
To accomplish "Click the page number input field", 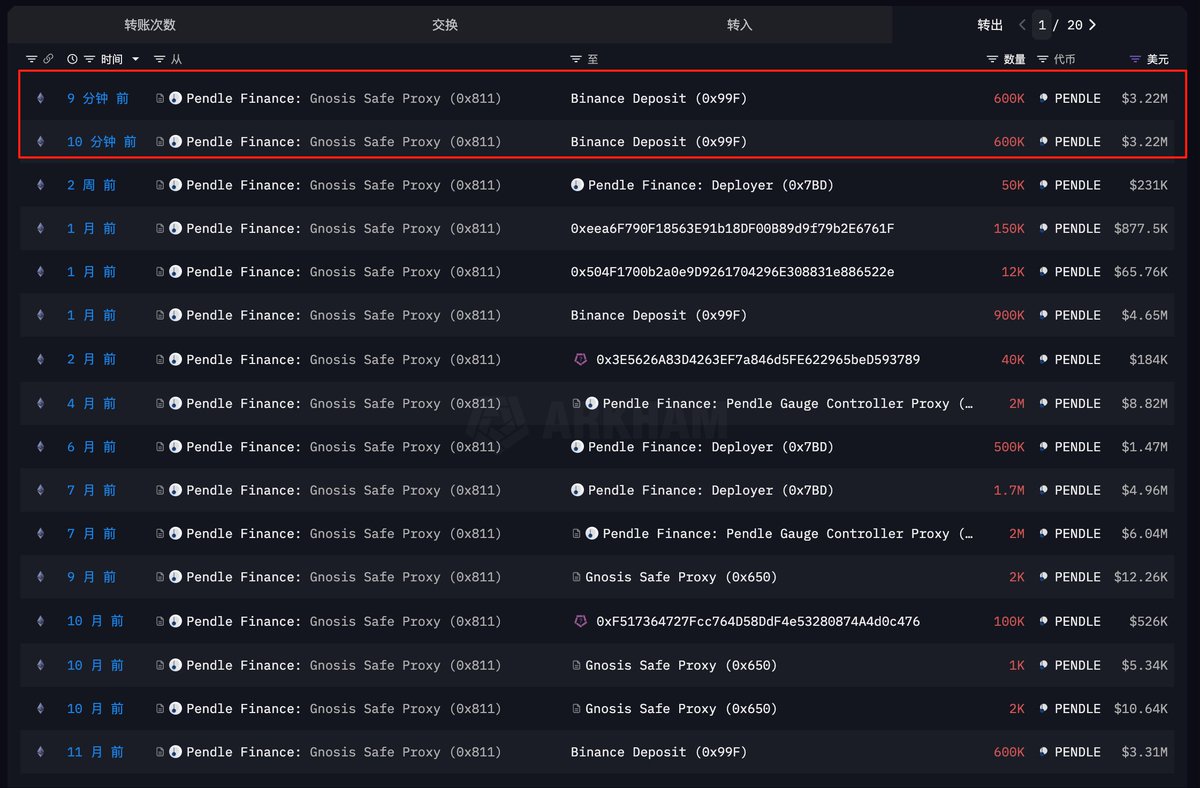I will (1043, 25).
